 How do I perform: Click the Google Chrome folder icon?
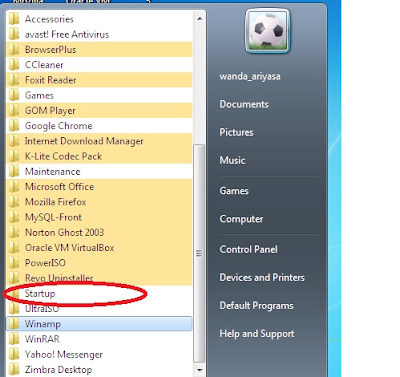(x=14, y=126)
